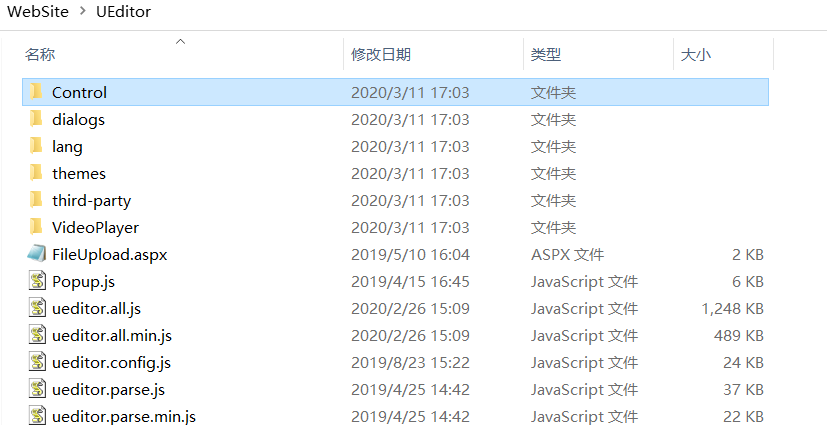827x425 pixels.
Task: Sort files by the 修改日期 column header
Action: [381, 55]
